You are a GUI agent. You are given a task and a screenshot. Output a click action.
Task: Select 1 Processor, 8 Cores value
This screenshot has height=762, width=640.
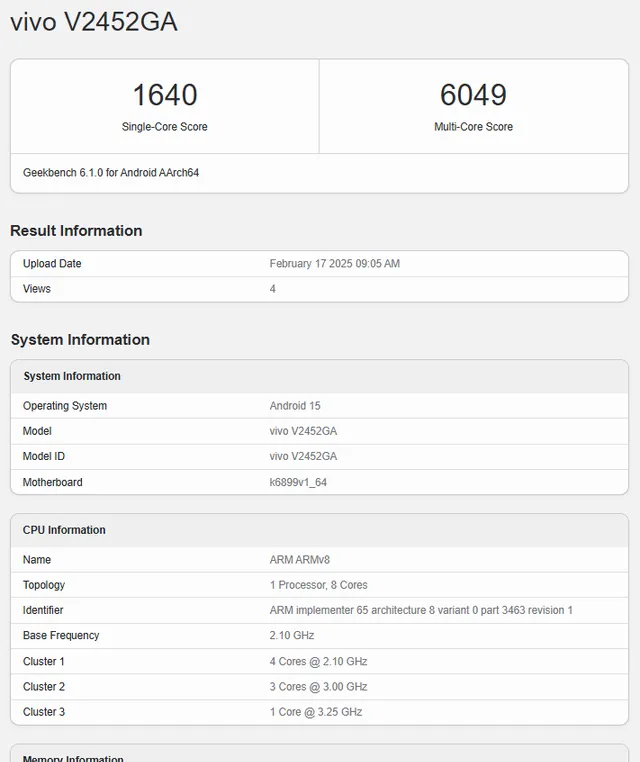[319, 585]
